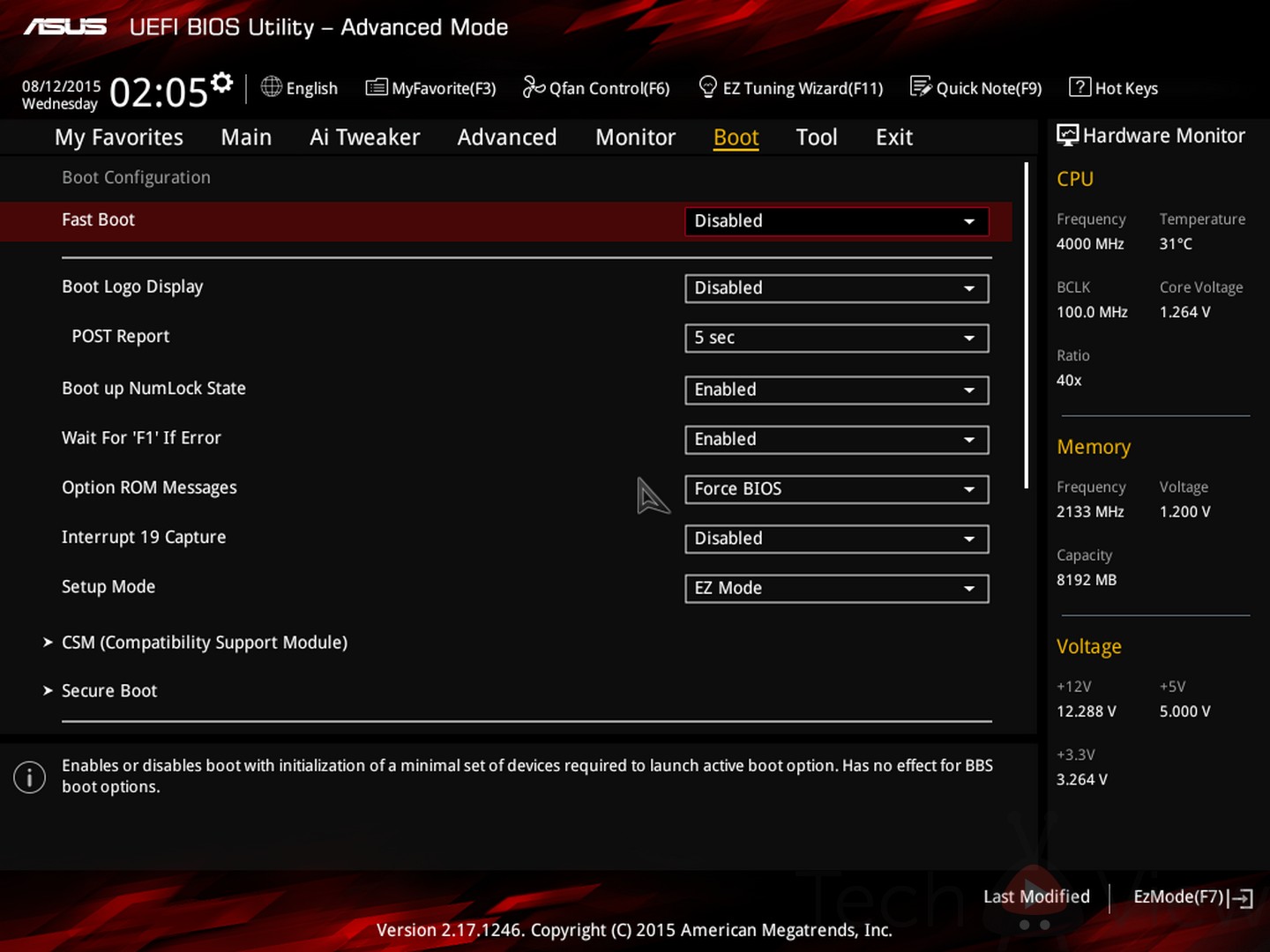Open the Boot Logo Display dropdown

click(836, 288)
